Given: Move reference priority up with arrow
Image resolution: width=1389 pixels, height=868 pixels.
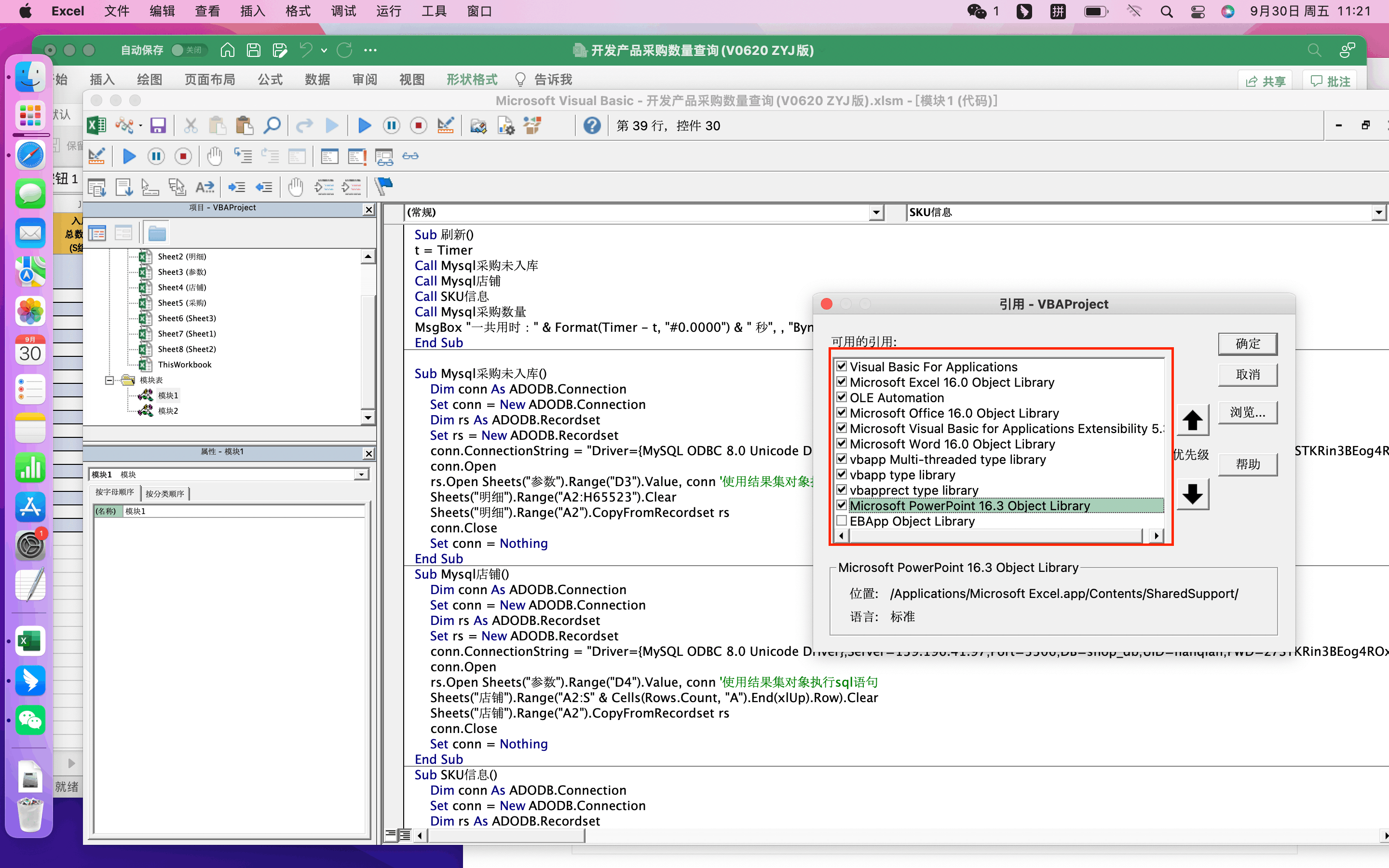Looking at the screenshot, I should pyautogui.click(x=1193, y=420).
